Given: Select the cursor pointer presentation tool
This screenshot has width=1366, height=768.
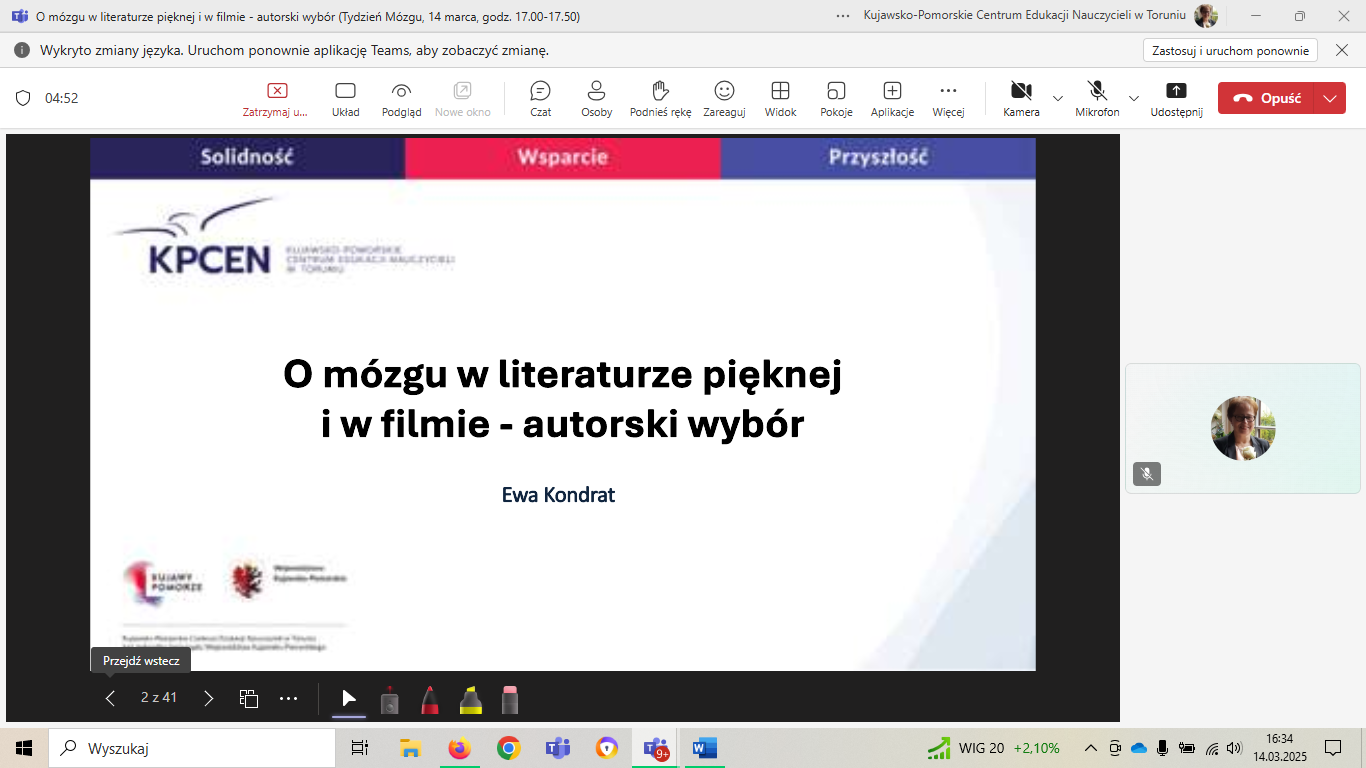Looking at the screenshot, I should click(x=349, y=698).
